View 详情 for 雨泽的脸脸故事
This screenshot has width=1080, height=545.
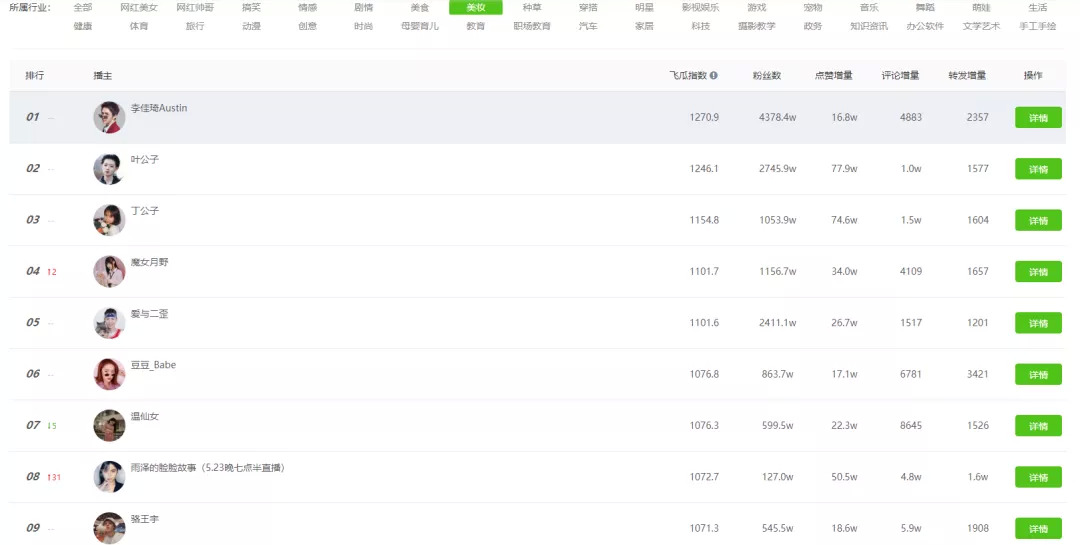[1038, 477]
